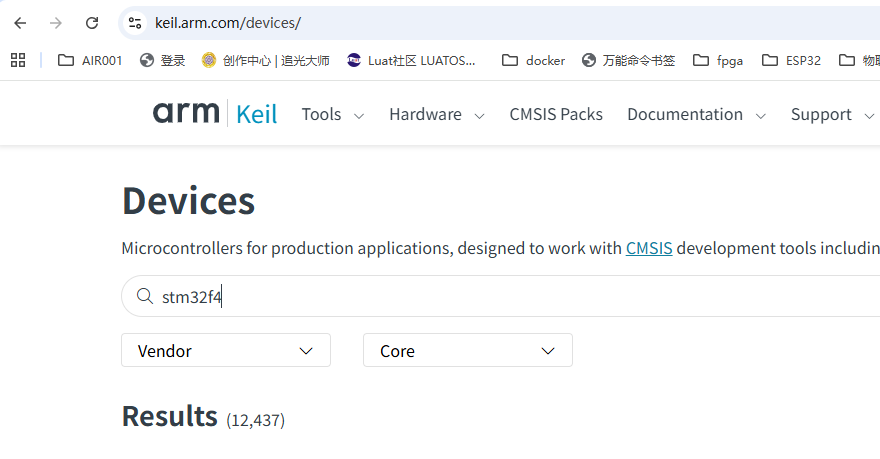Expand the Support menu
The width and height of the screenshot is (880, 459).
(x=833, y=114)
